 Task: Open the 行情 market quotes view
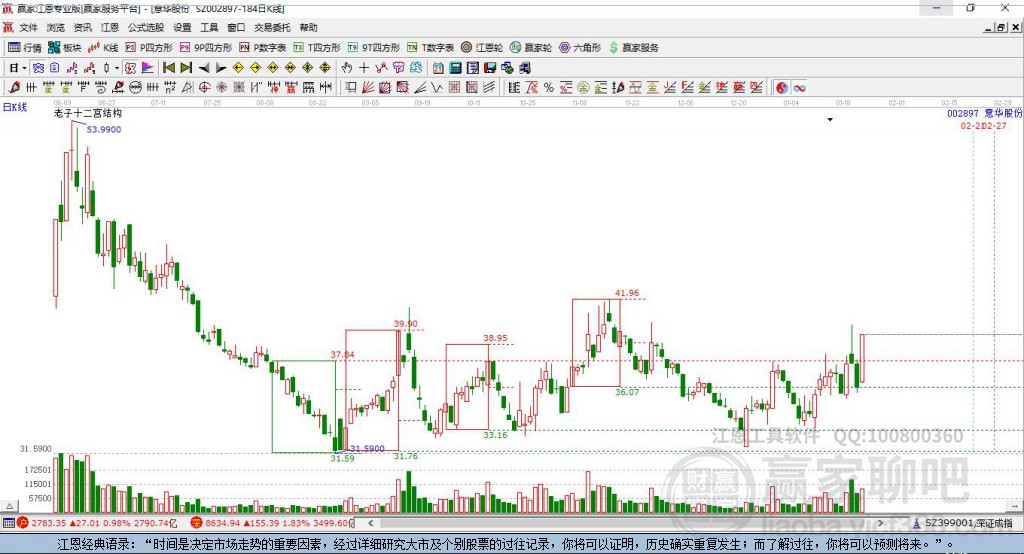[x=24, y=48]
